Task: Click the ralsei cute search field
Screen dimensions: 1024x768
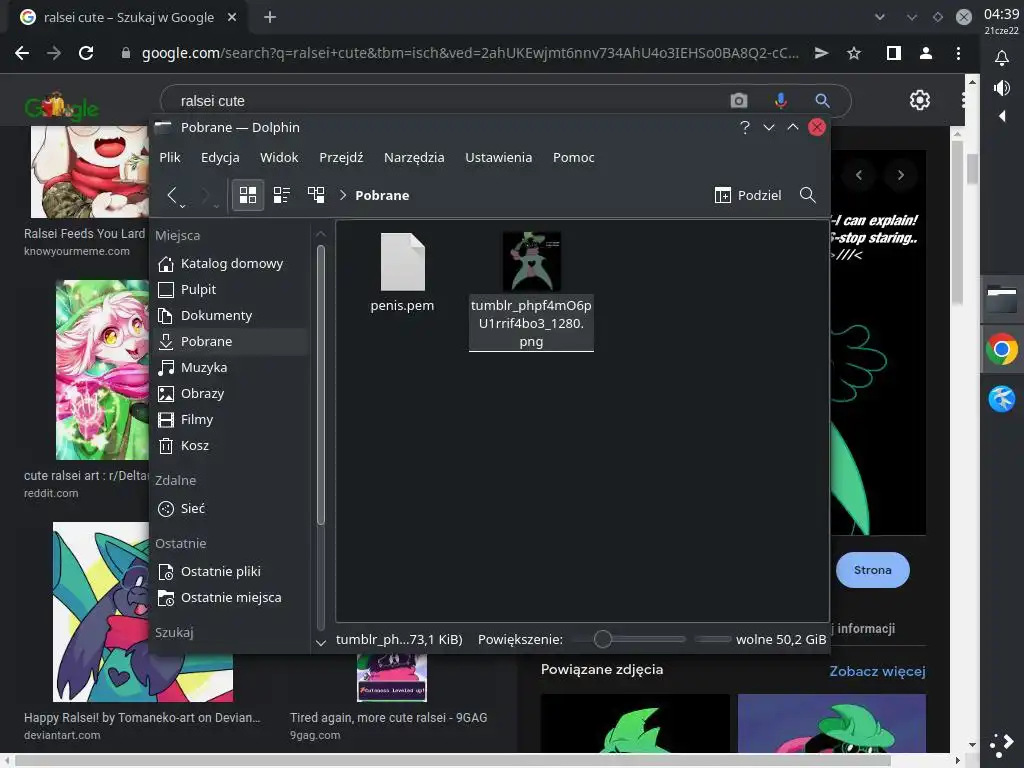Action: coord(451,101)
